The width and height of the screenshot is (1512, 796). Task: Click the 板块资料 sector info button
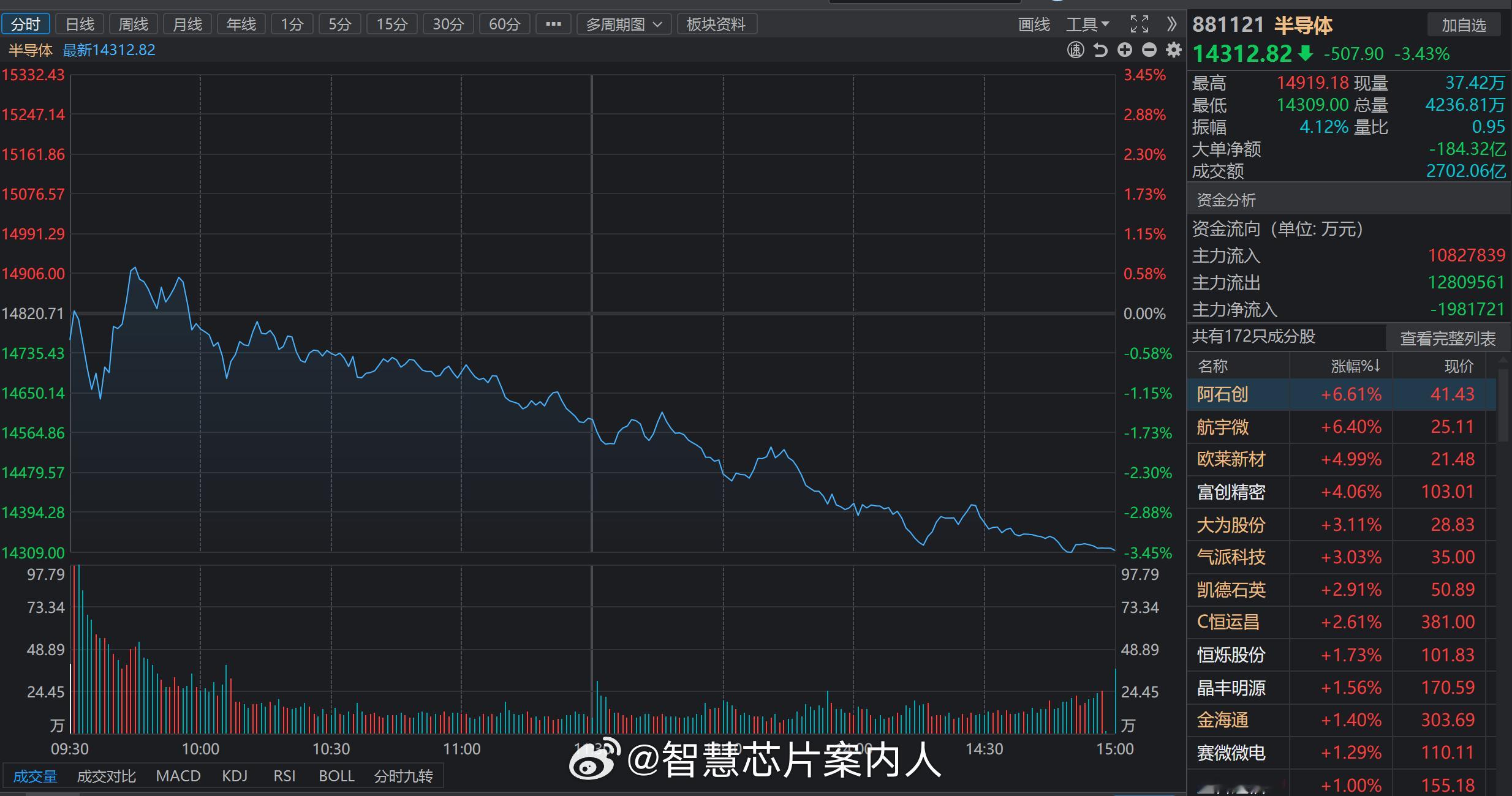coord(716,24)
